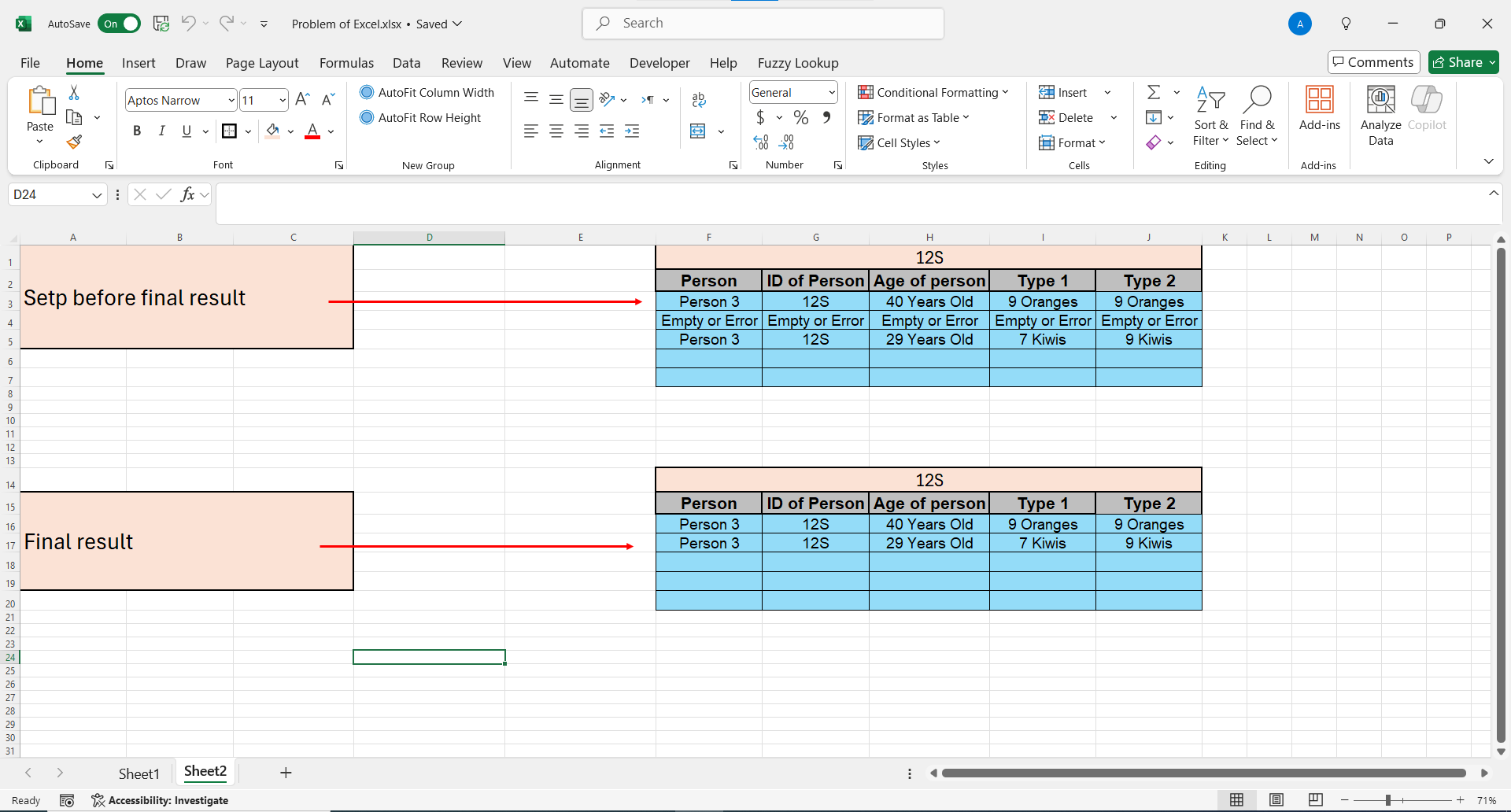The image size is (1511, 812).
Task: Select the Format Painter
Action: click(75, 142)
